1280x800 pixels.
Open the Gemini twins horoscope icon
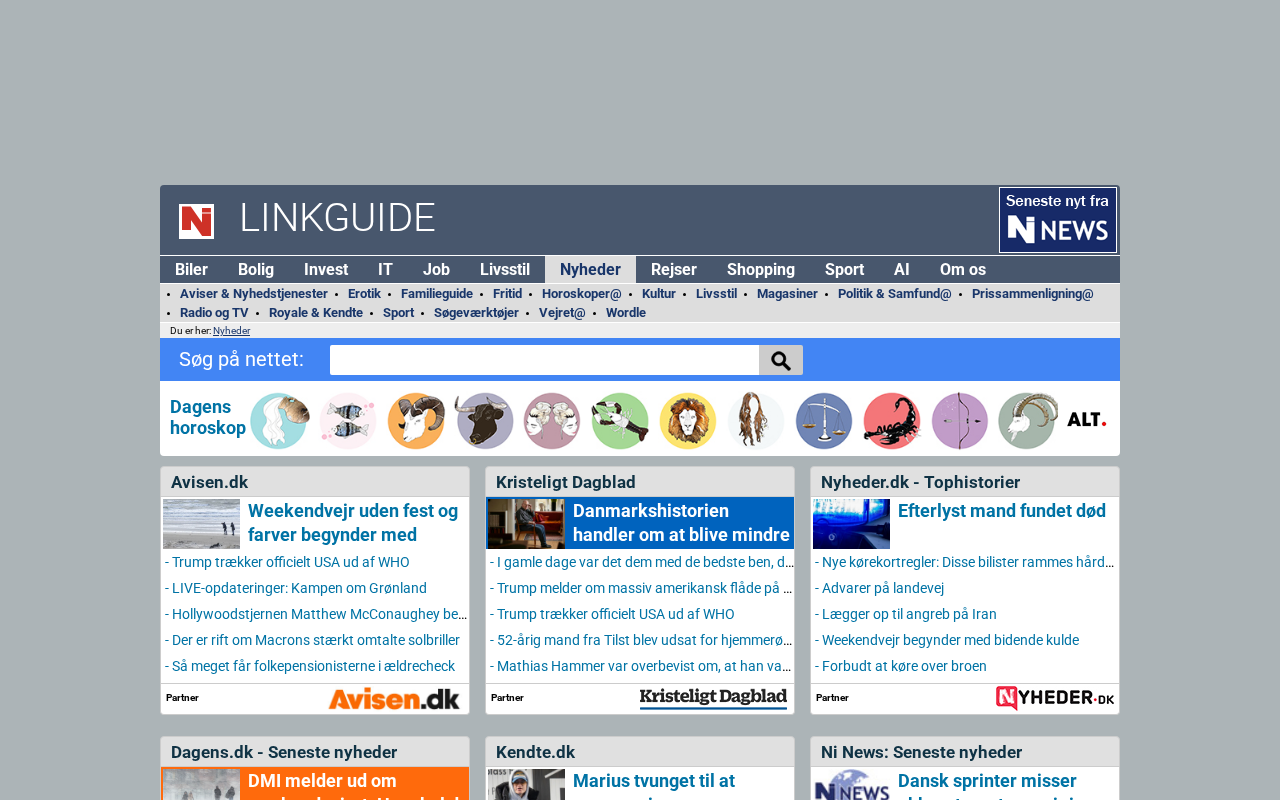(552, 421)
